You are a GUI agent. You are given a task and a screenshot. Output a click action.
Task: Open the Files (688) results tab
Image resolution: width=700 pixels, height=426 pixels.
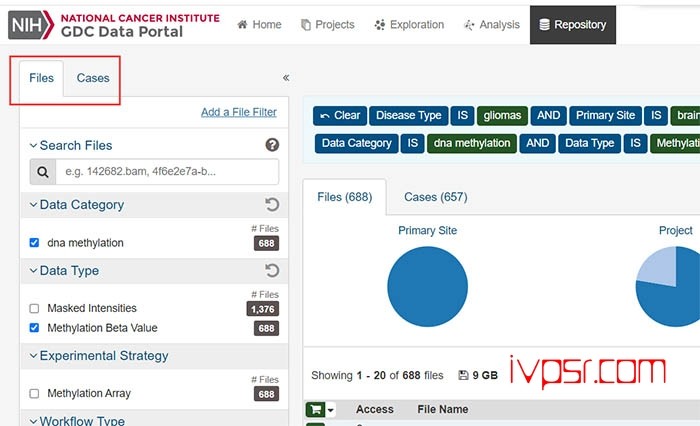[x=345, y=197]
